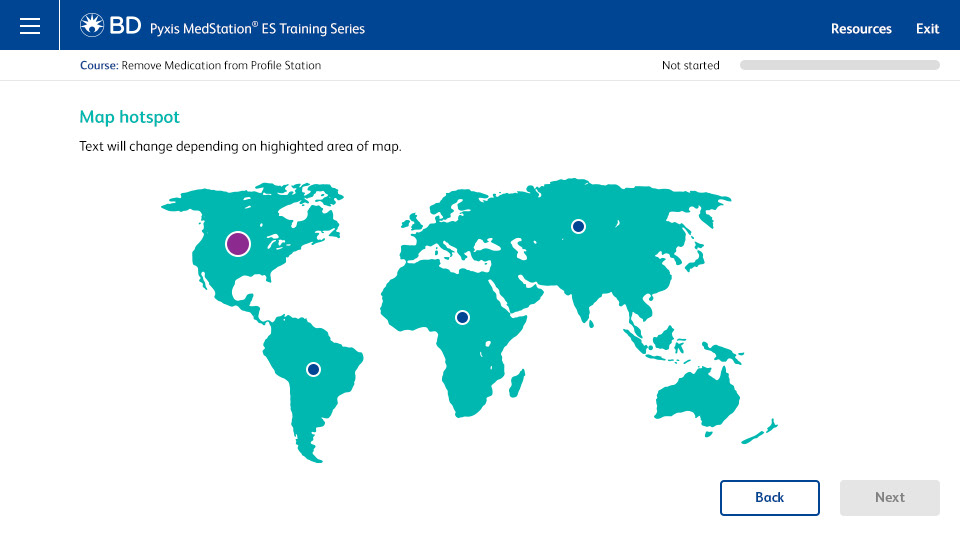Viewport: 960px width, 540px height.
Task: Click the Remove Medication from Profile Station course name
Action: pyautogui.click(x=221, y=66)
